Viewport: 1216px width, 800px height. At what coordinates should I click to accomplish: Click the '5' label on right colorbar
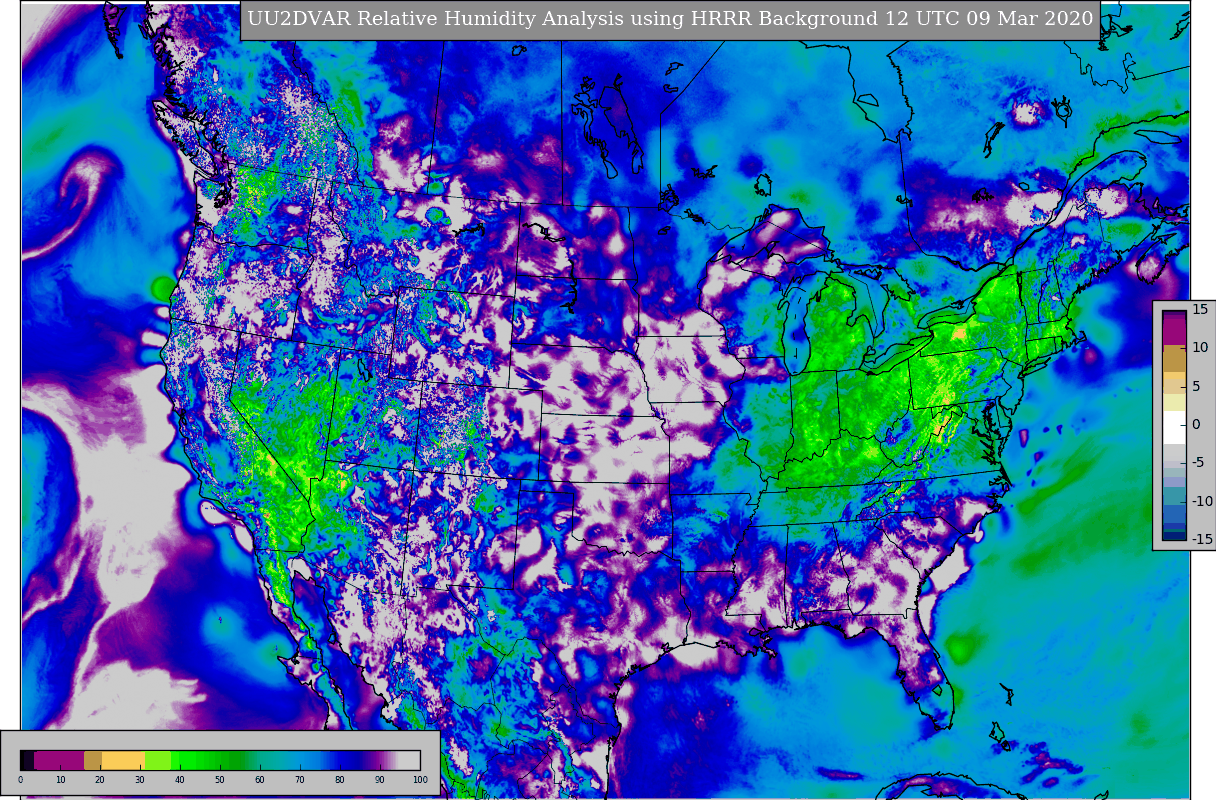pyautogui.click(x=1196, y=386)
